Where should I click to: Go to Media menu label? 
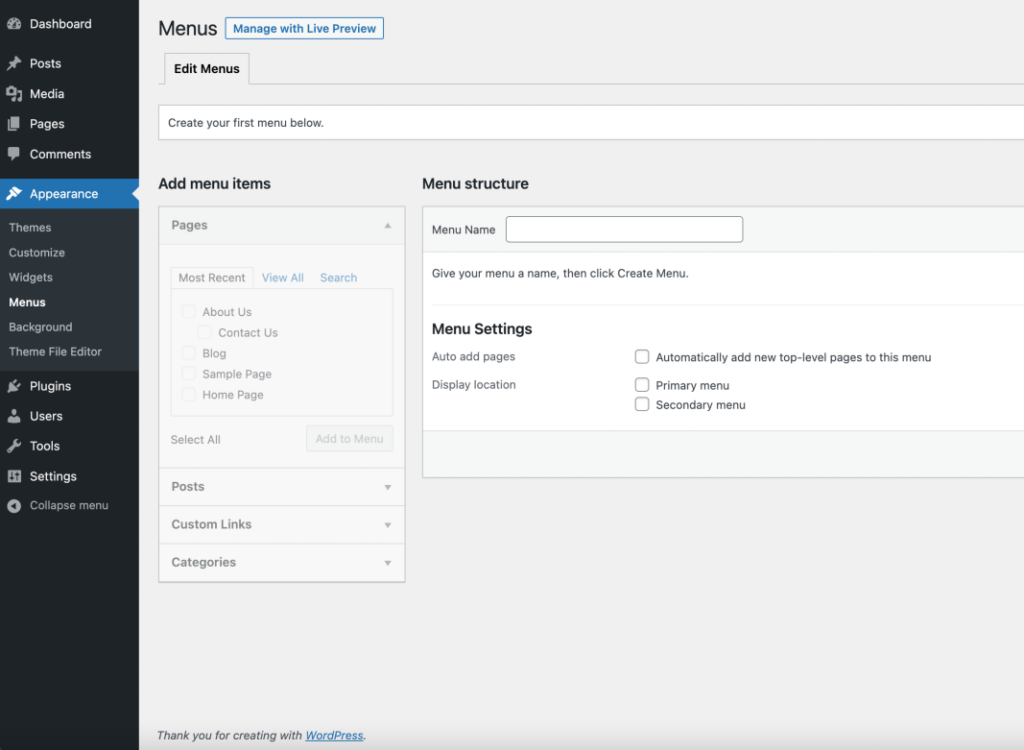click(x=47, y=94)
